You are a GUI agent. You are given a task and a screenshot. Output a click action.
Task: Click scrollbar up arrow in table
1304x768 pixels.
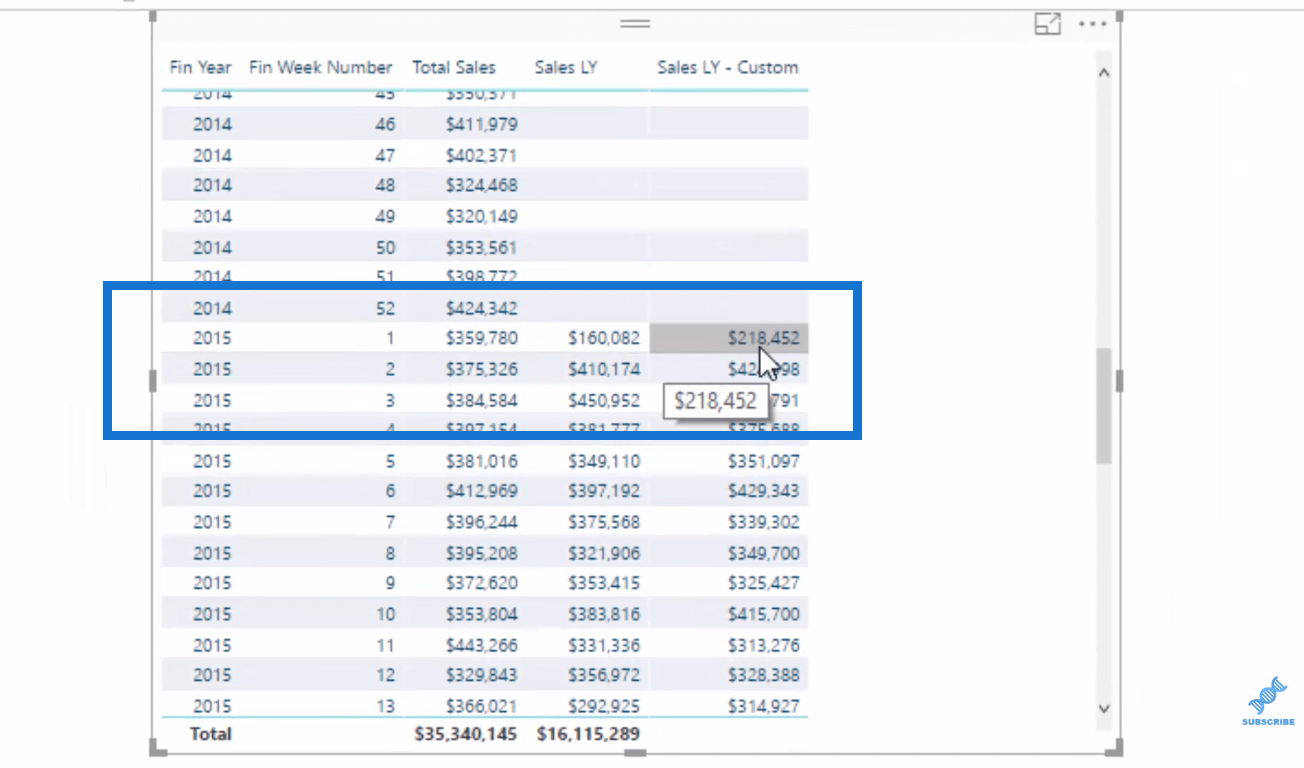pos(1104,72)
